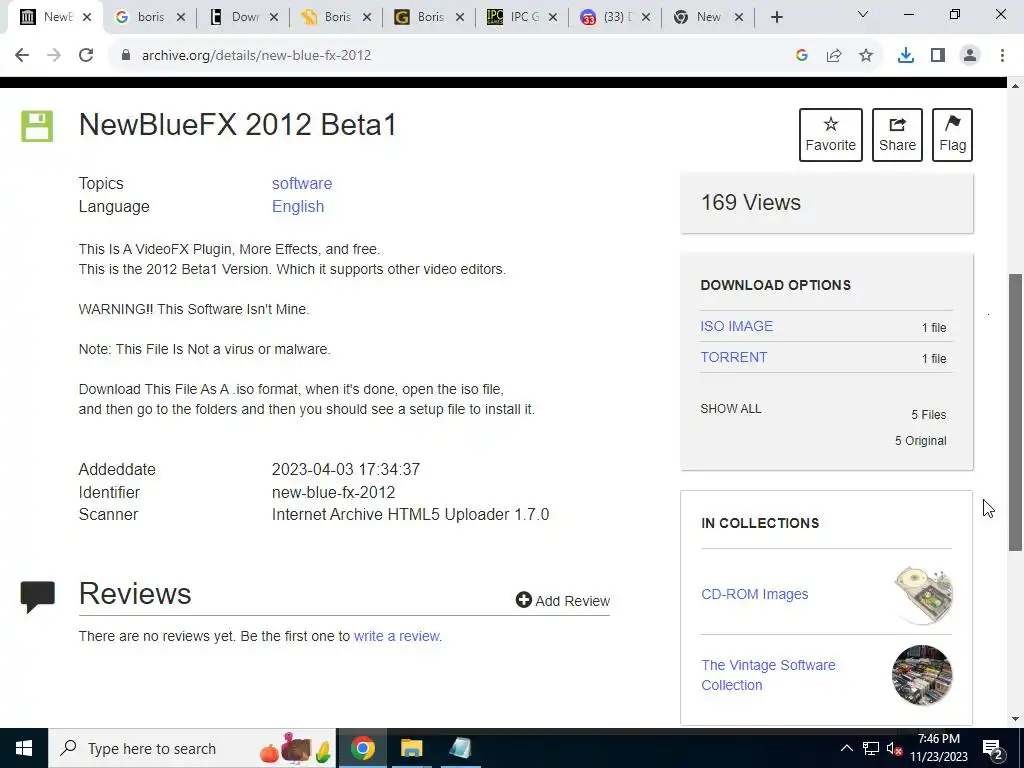Click Add Review button
The width and height of the screenshot is (1024, 768).
[562, 600]
